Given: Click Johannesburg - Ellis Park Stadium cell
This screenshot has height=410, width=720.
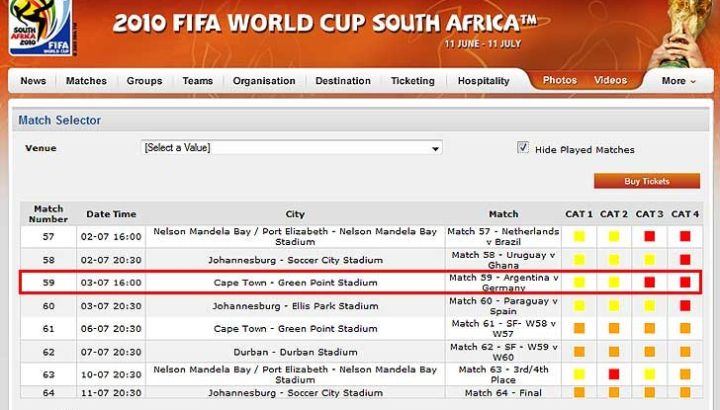Looking at the screenshot, I should coord(295,306).
